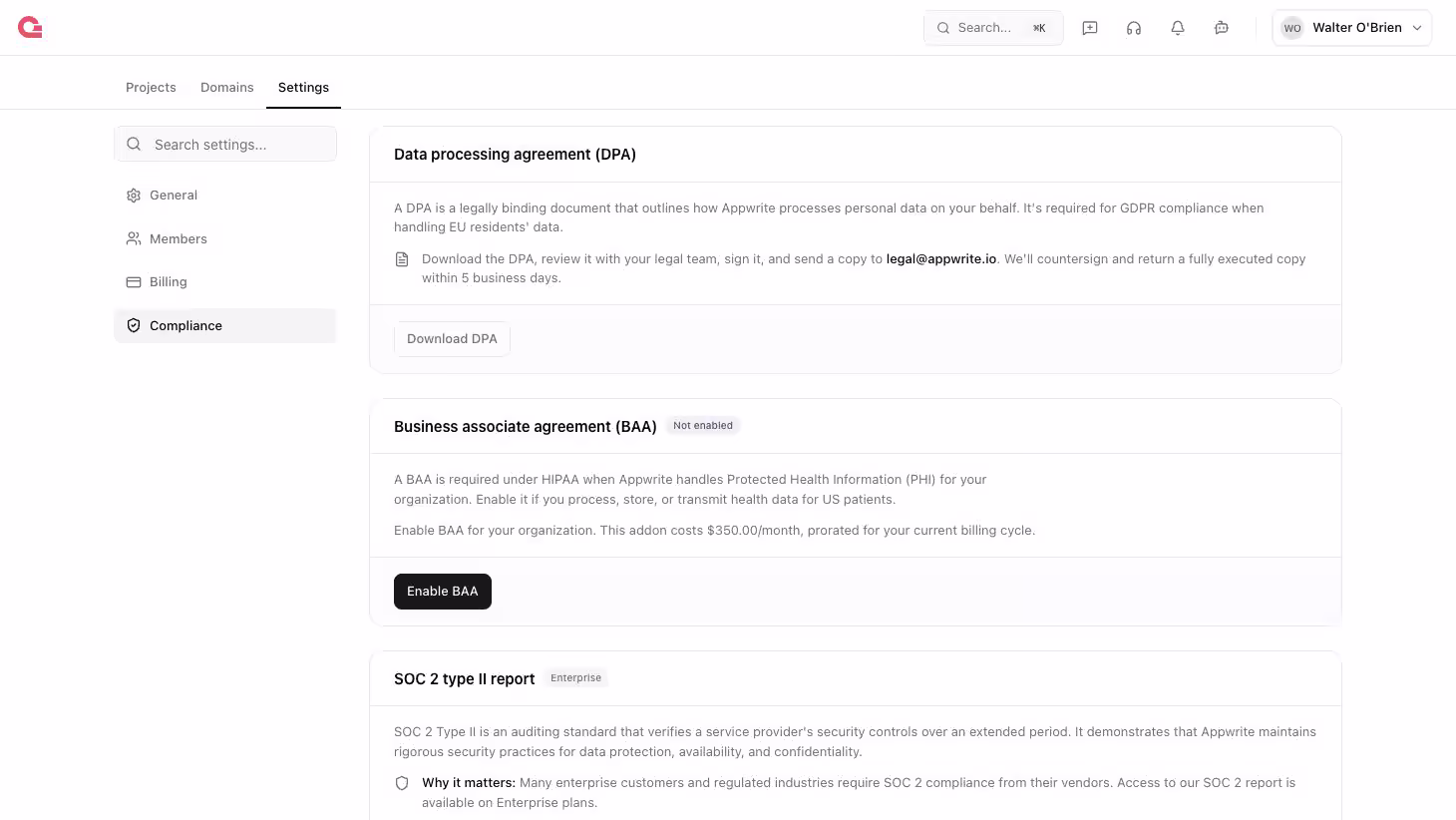This screenshot has width=1456, height=820.
Task: Click the magnifier icon in settings search
Action: (134, 145)
